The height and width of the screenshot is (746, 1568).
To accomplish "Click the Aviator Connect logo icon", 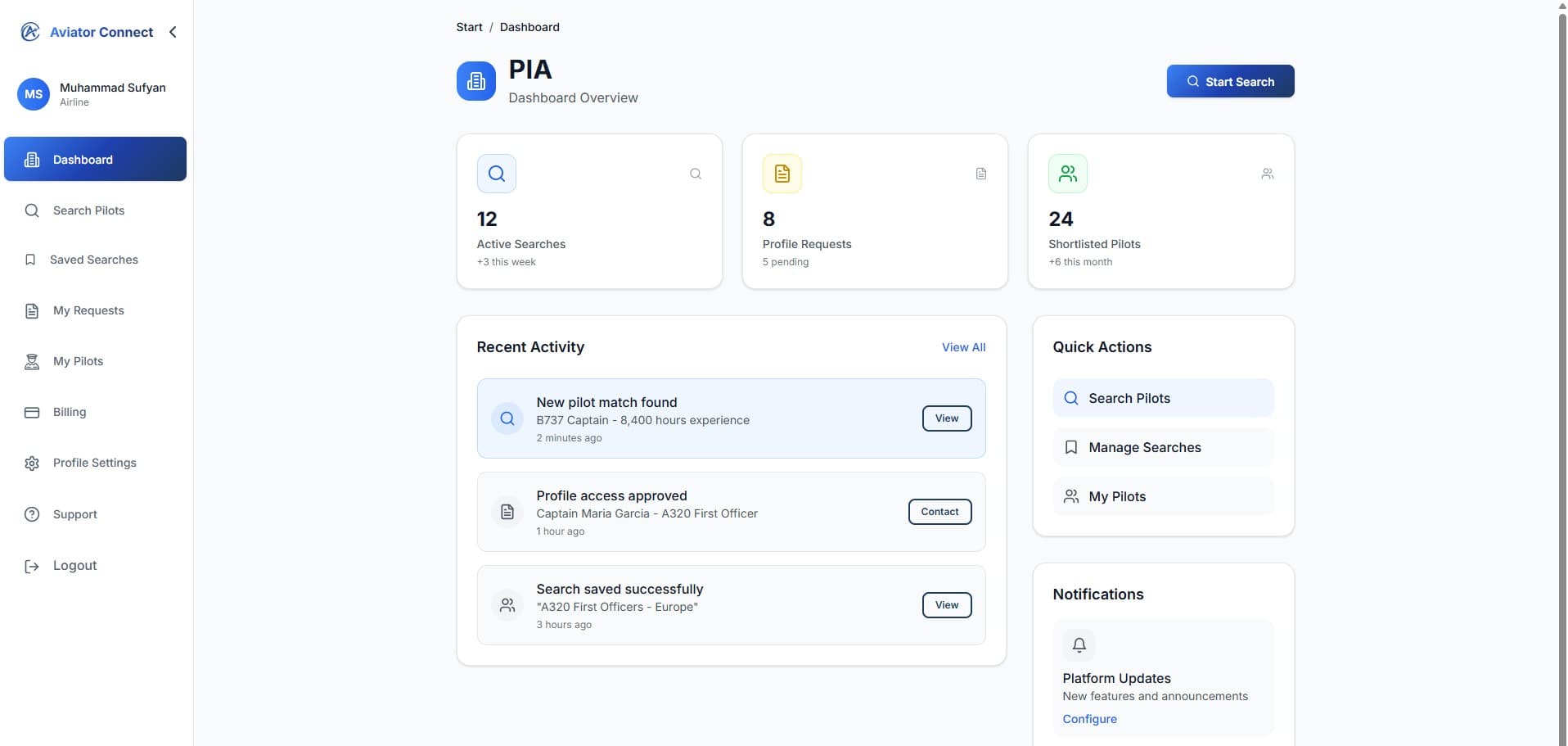I will click(30, 32).
